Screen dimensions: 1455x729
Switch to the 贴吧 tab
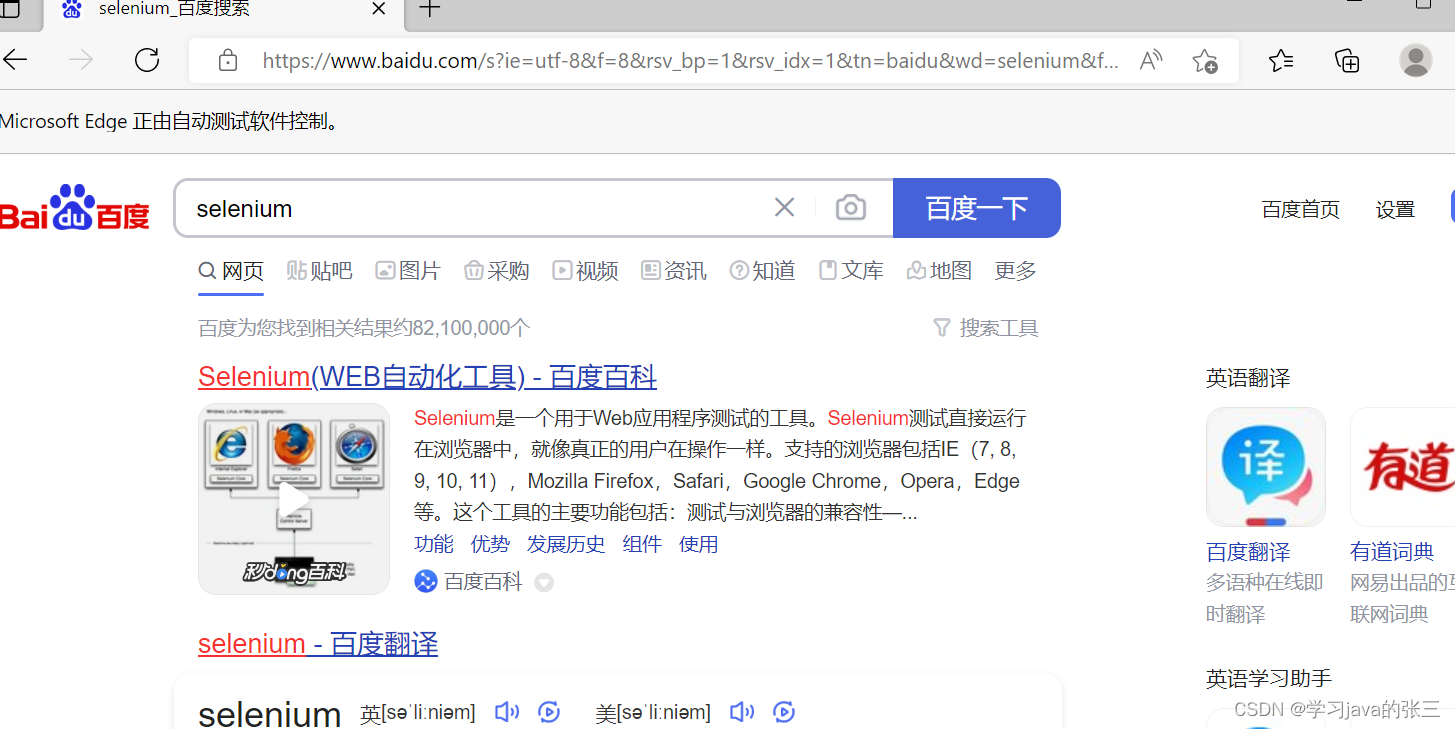point(320,271)
